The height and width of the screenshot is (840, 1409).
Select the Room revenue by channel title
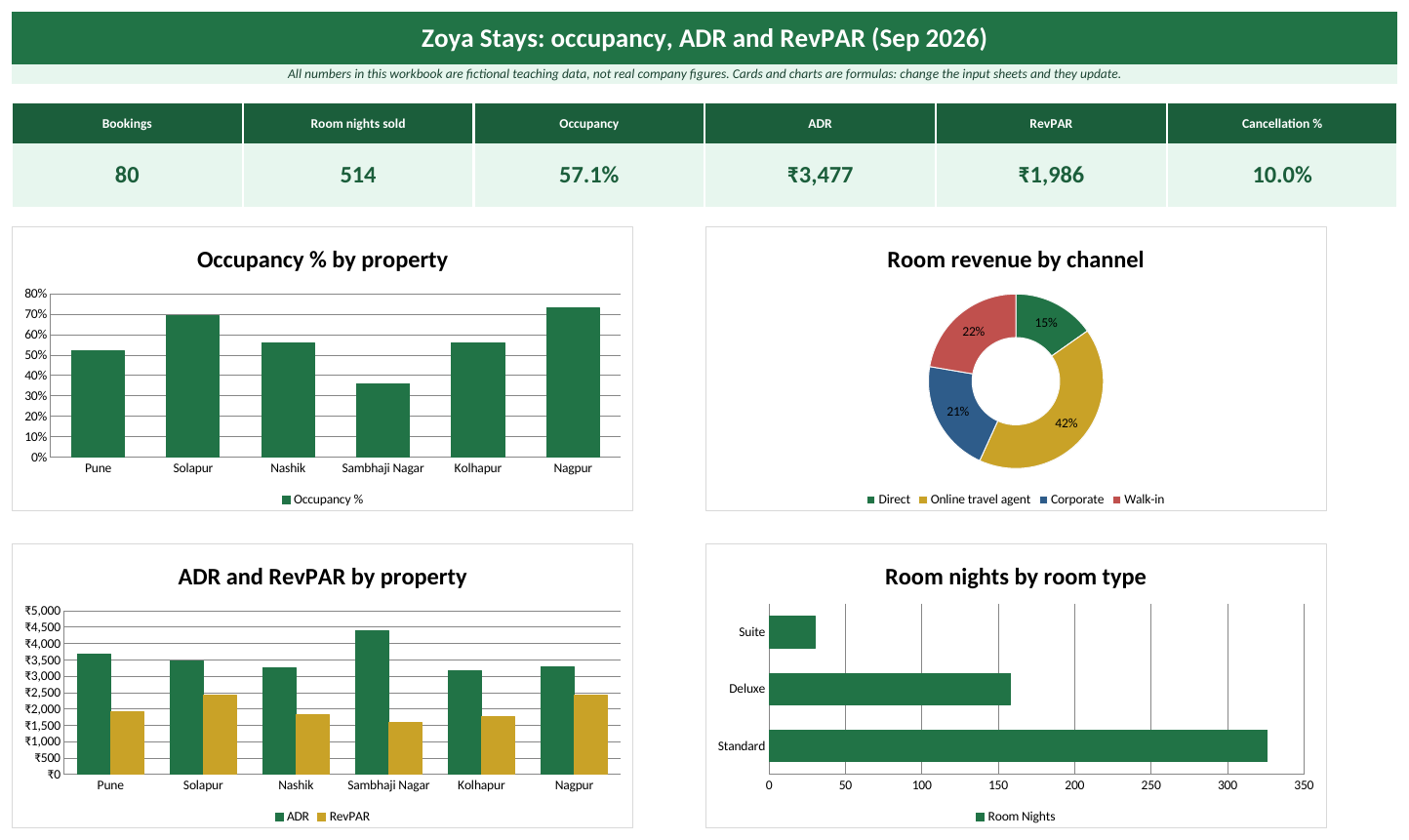point(1015,260)
